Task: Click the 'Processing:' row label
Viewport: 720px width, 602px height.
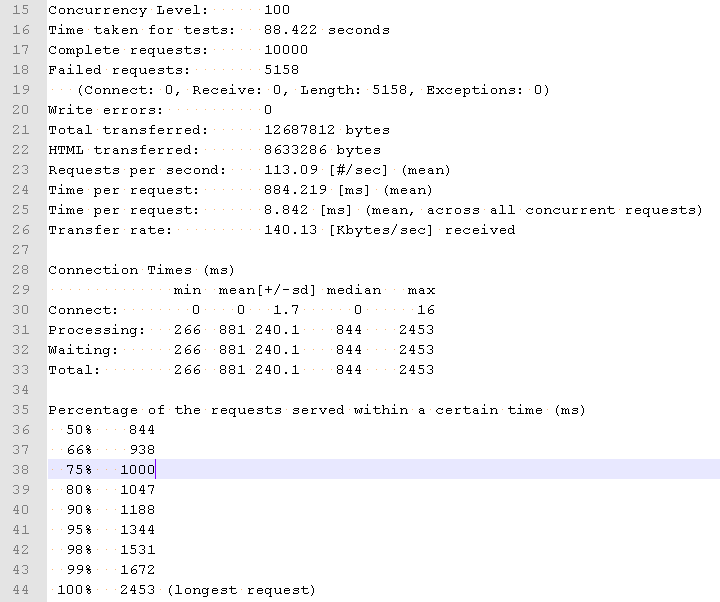Action: [x=96, y=330]
